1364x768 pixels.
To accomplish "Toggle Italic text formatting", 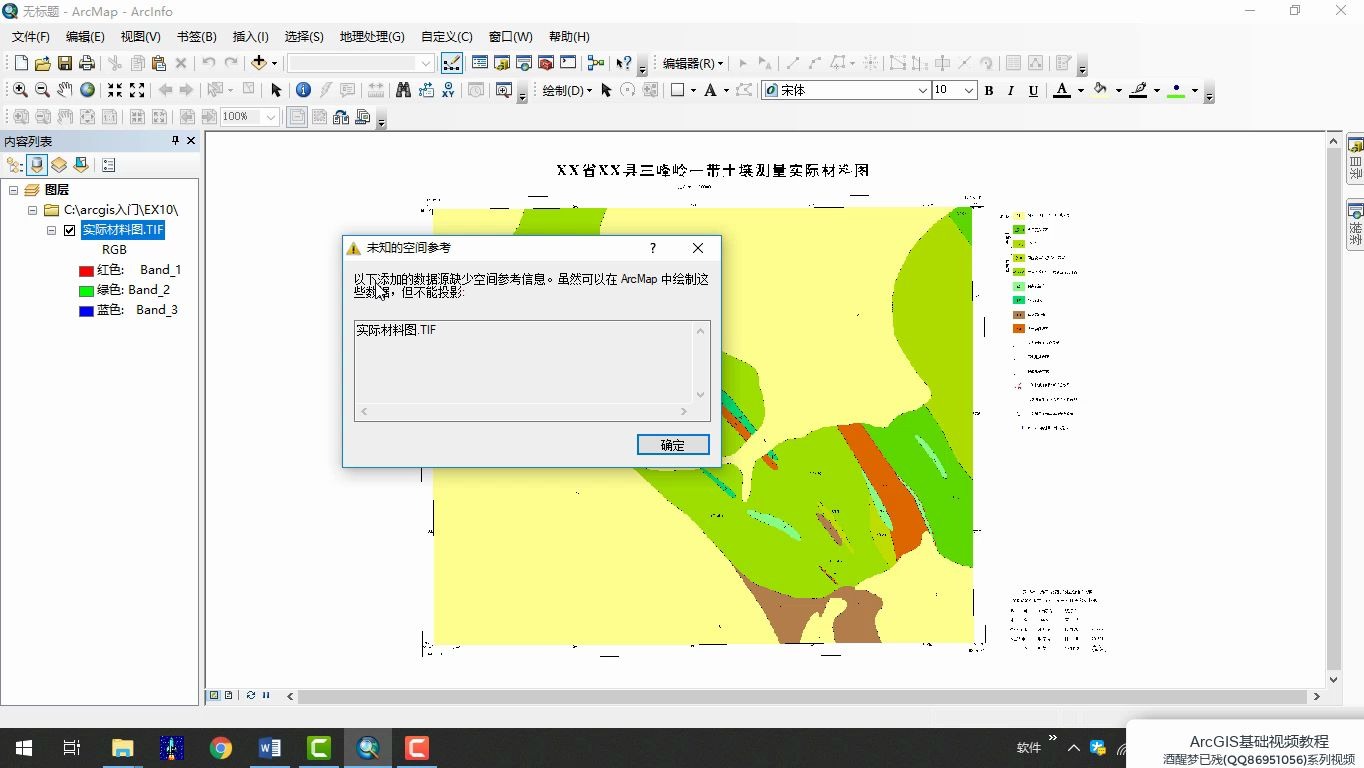I will [x=1011, y=90].
